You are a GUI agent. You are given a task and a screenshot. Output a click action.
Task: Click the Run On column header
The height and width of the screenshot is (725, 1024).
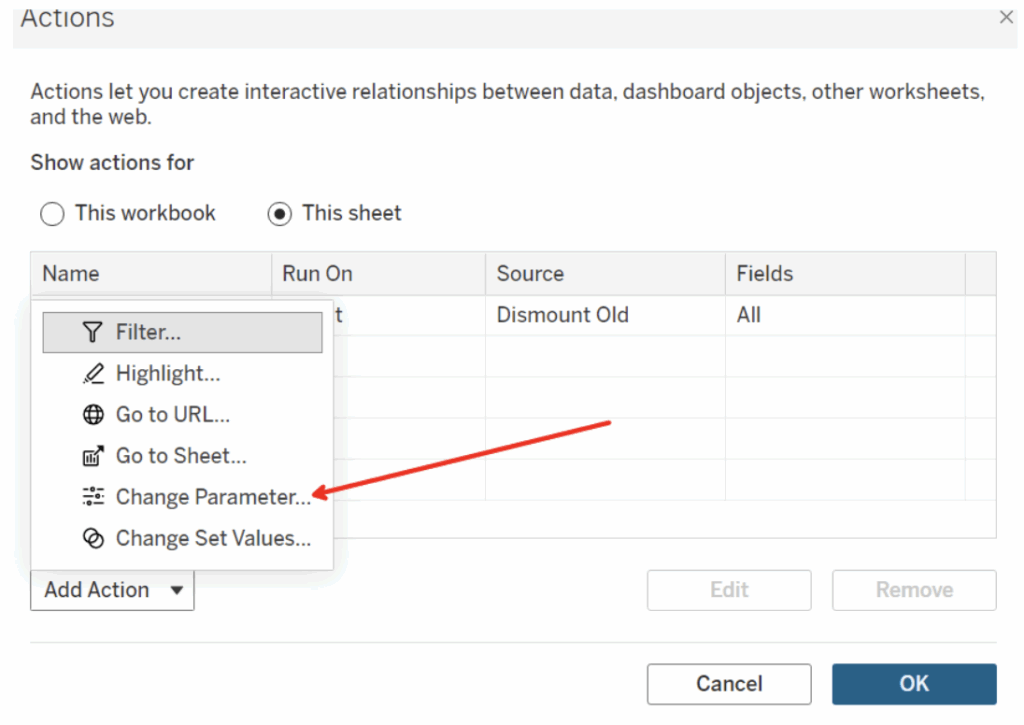379,274
